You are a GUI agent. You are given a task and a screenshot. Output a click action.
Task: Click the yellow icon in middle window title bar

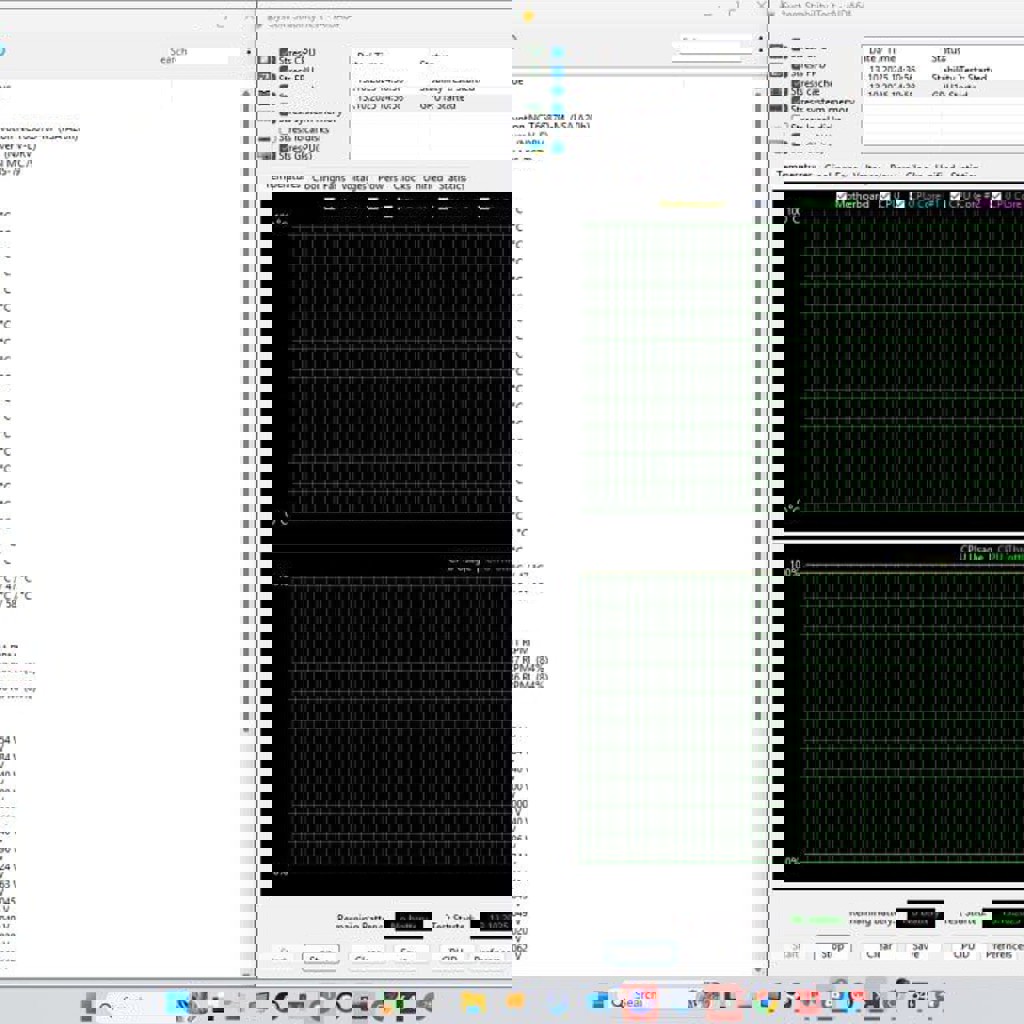[528, 16]
